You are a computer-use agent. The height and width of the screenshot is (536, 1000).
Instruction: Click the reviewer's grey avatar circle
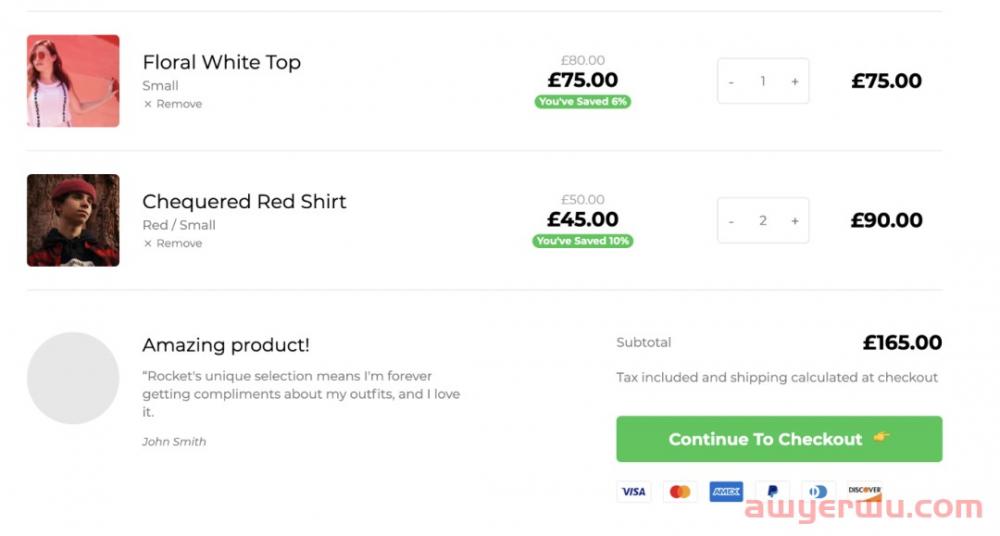[73, 378]
